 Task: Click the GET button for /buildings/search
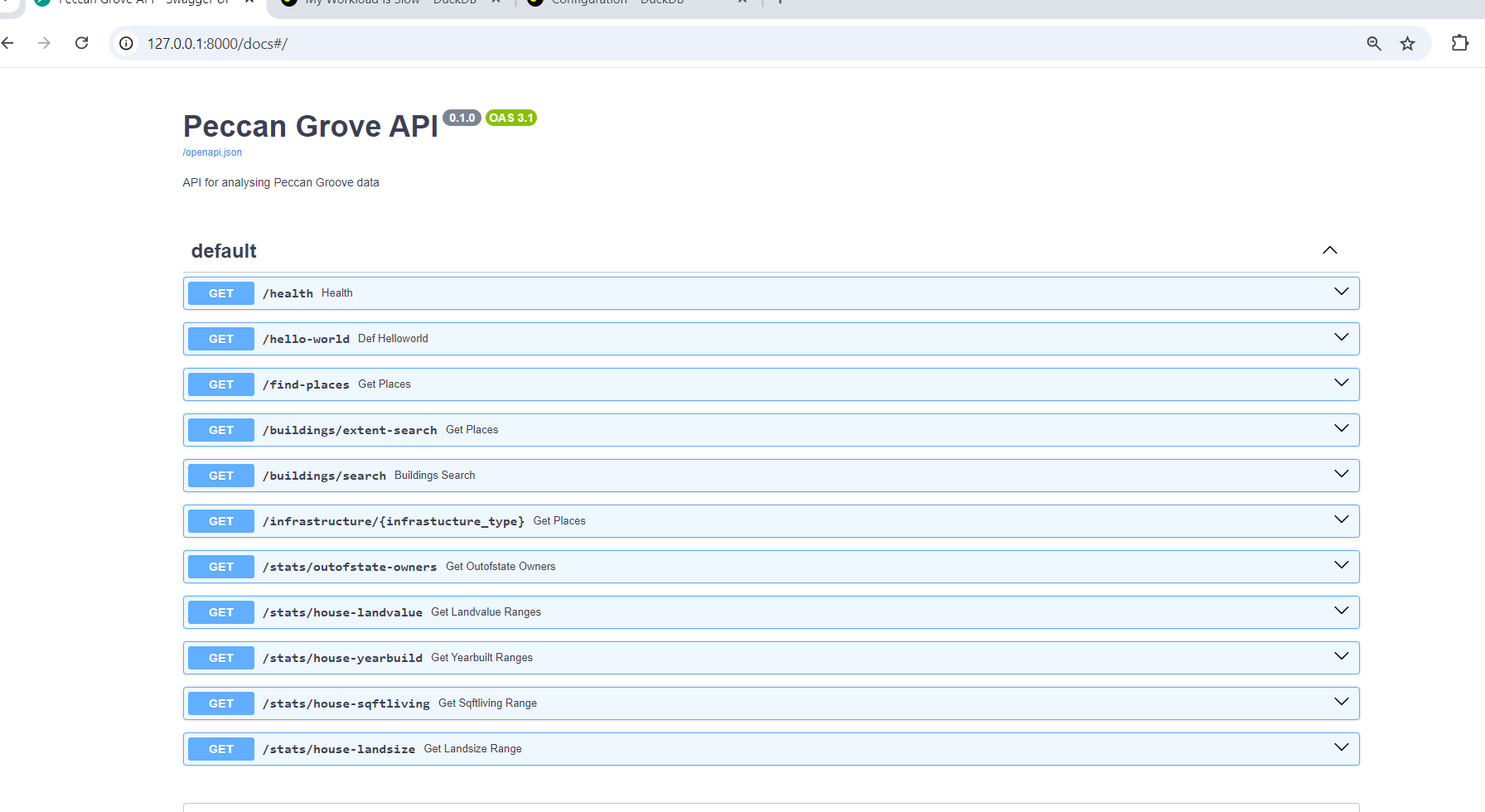(221, 476)
